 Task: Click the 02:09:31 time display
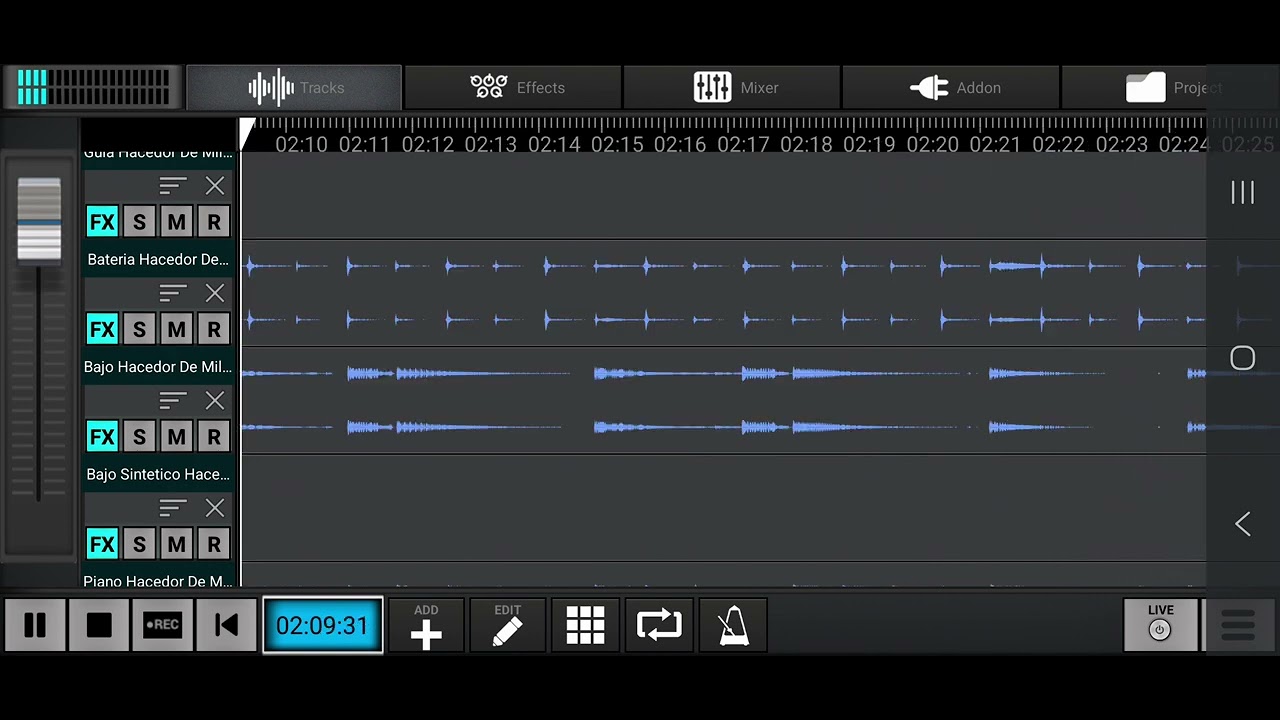click(322, 625)
